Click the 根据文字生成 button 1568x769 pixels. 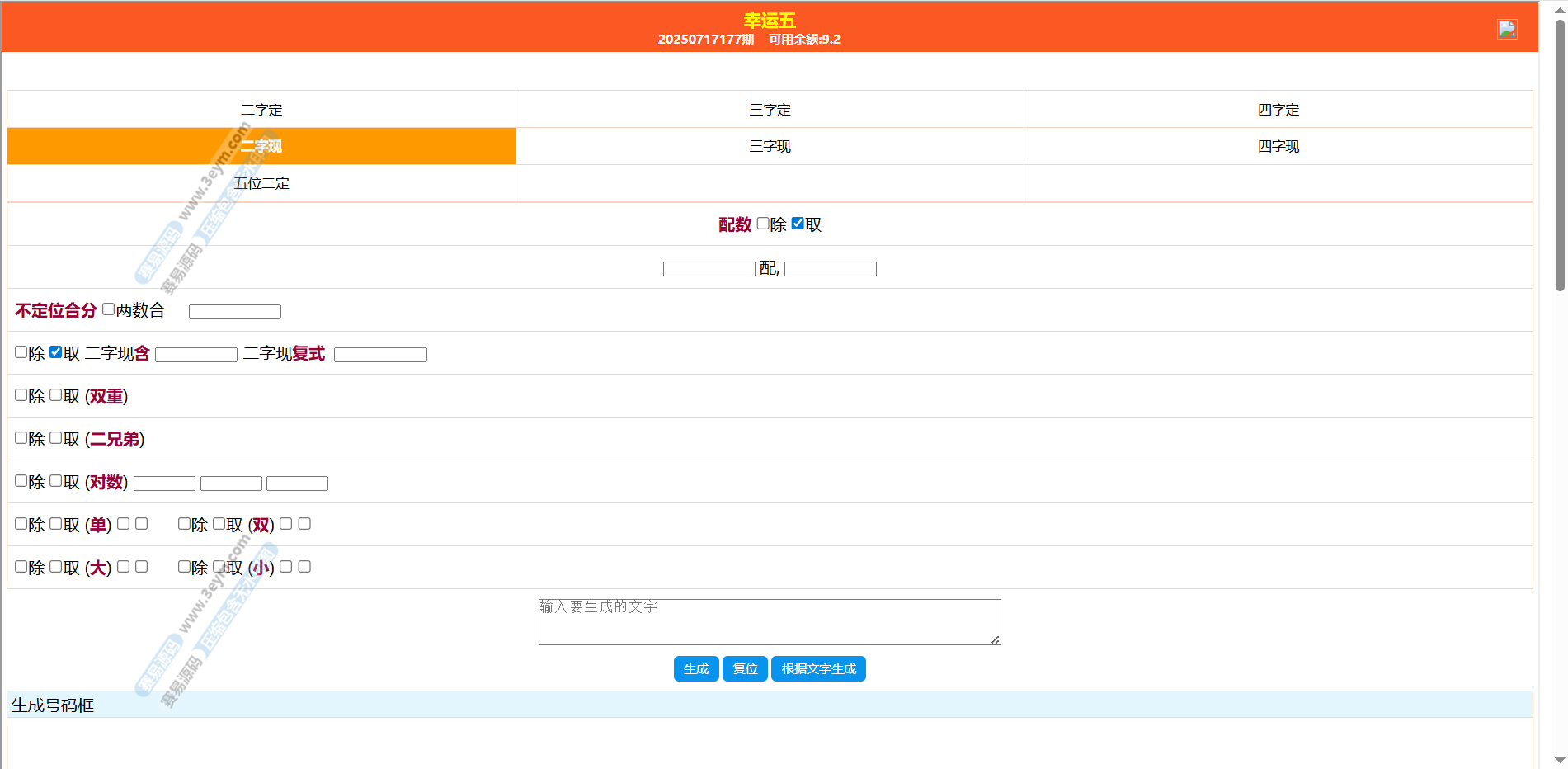(818, 669)
